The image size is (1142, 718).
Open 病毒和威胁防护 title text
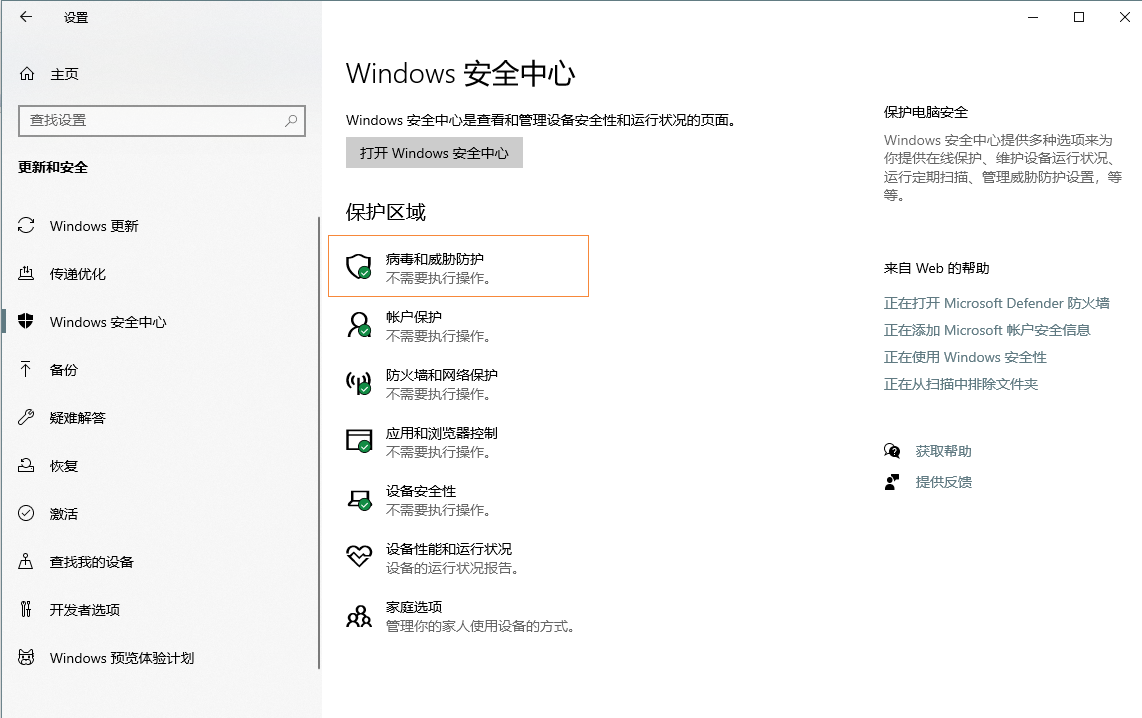[x=435, y=259]
